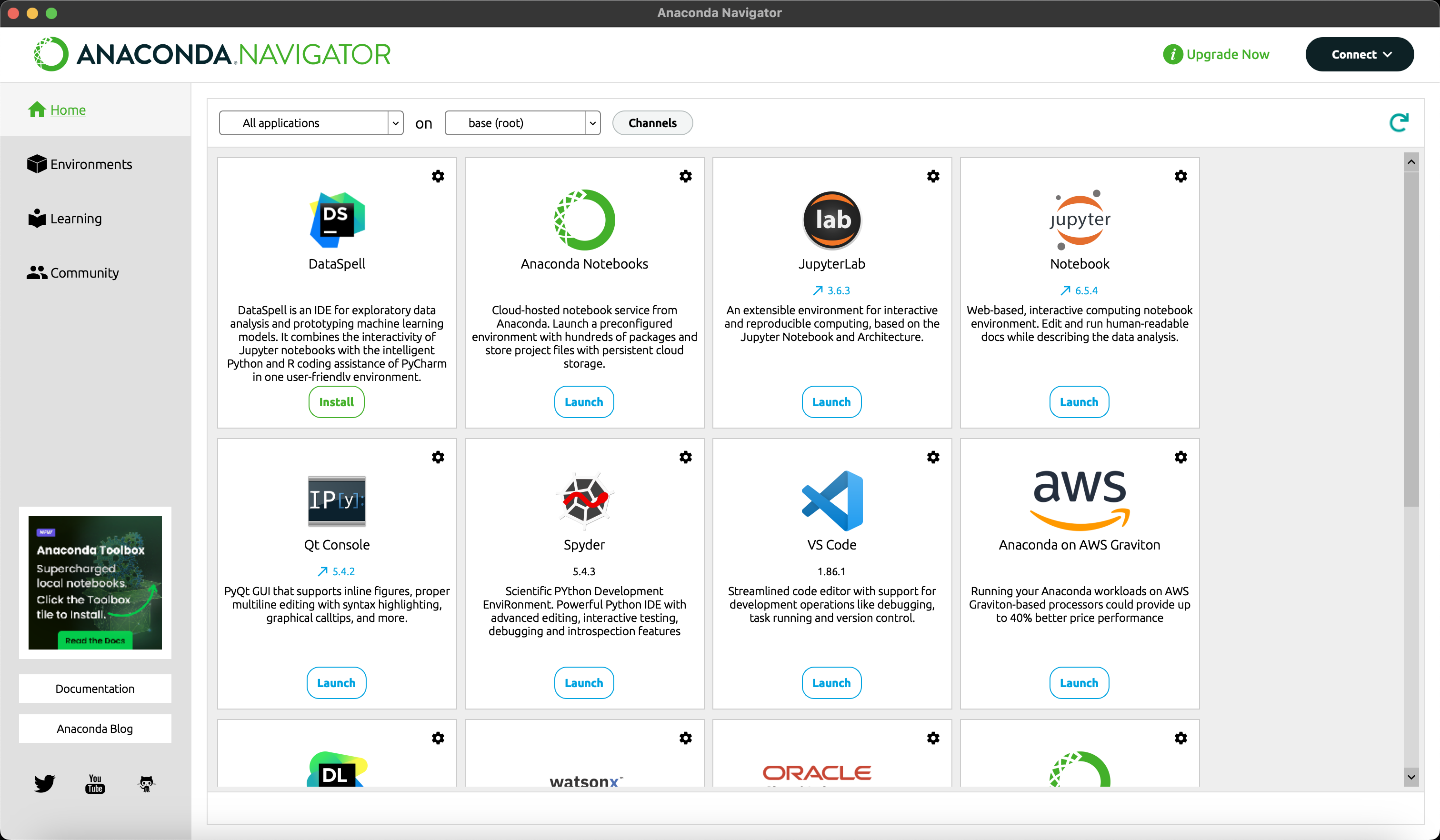Click the VS Code logo

[x=832, y=500]
